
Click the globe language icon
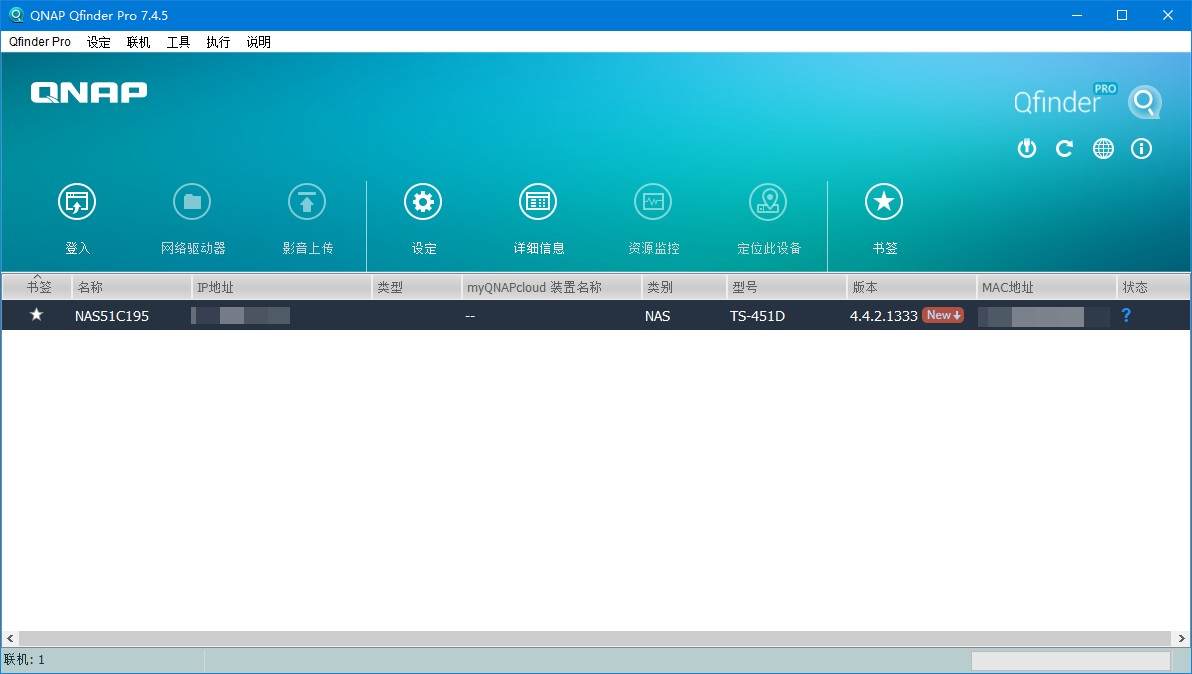(1103, 149)
